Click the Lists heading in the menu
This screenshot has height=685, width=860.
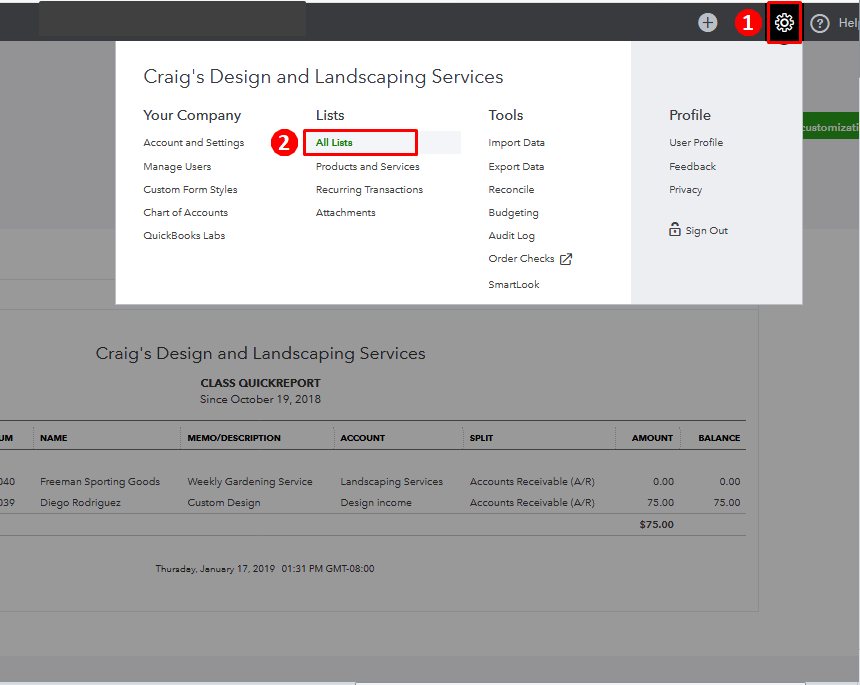pos(330,115)
